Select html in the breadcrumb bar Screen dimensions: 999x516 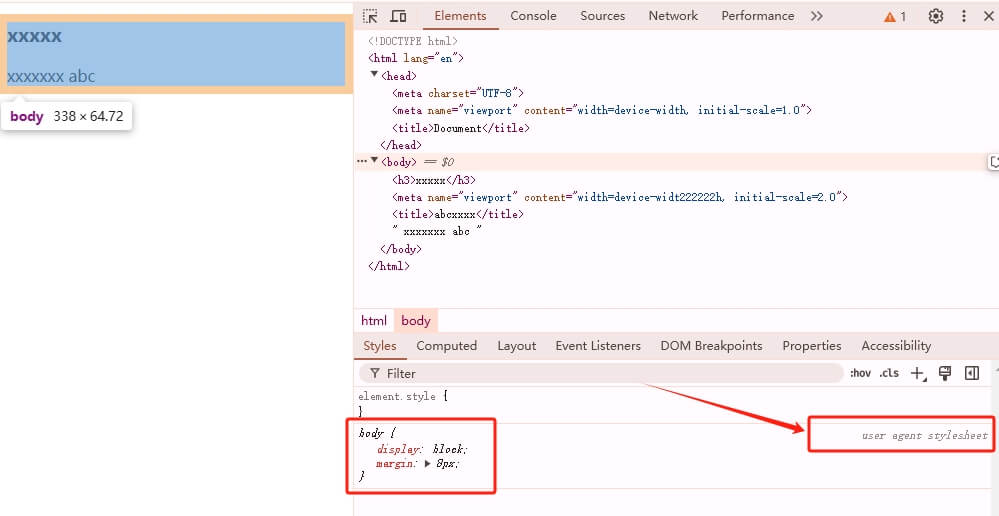[374, 321]
